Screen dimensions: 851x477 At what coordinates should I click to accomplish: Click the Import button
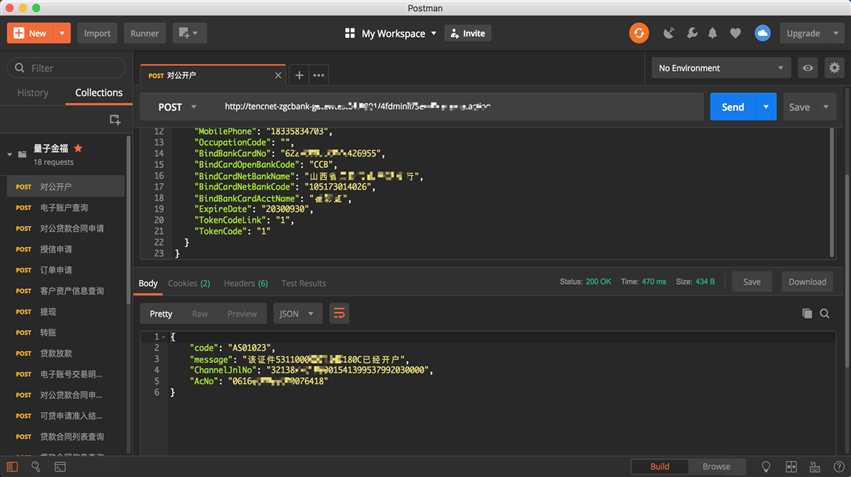[x=97, y=33]
